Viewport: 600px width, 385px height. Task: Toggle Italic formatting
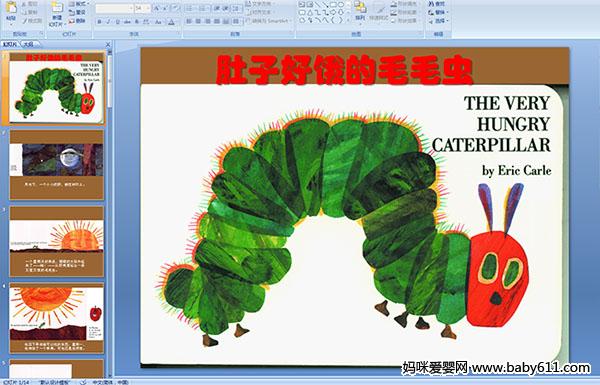pos(108,22)
